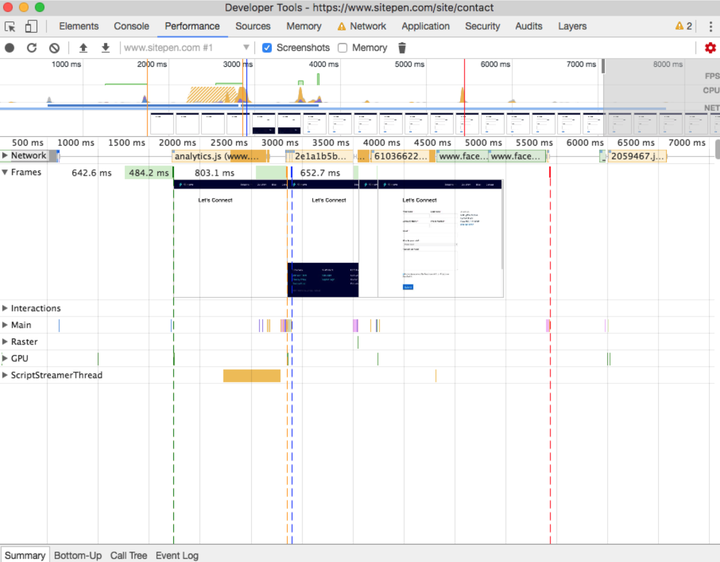Start recording with the record button

click(9, 48)
